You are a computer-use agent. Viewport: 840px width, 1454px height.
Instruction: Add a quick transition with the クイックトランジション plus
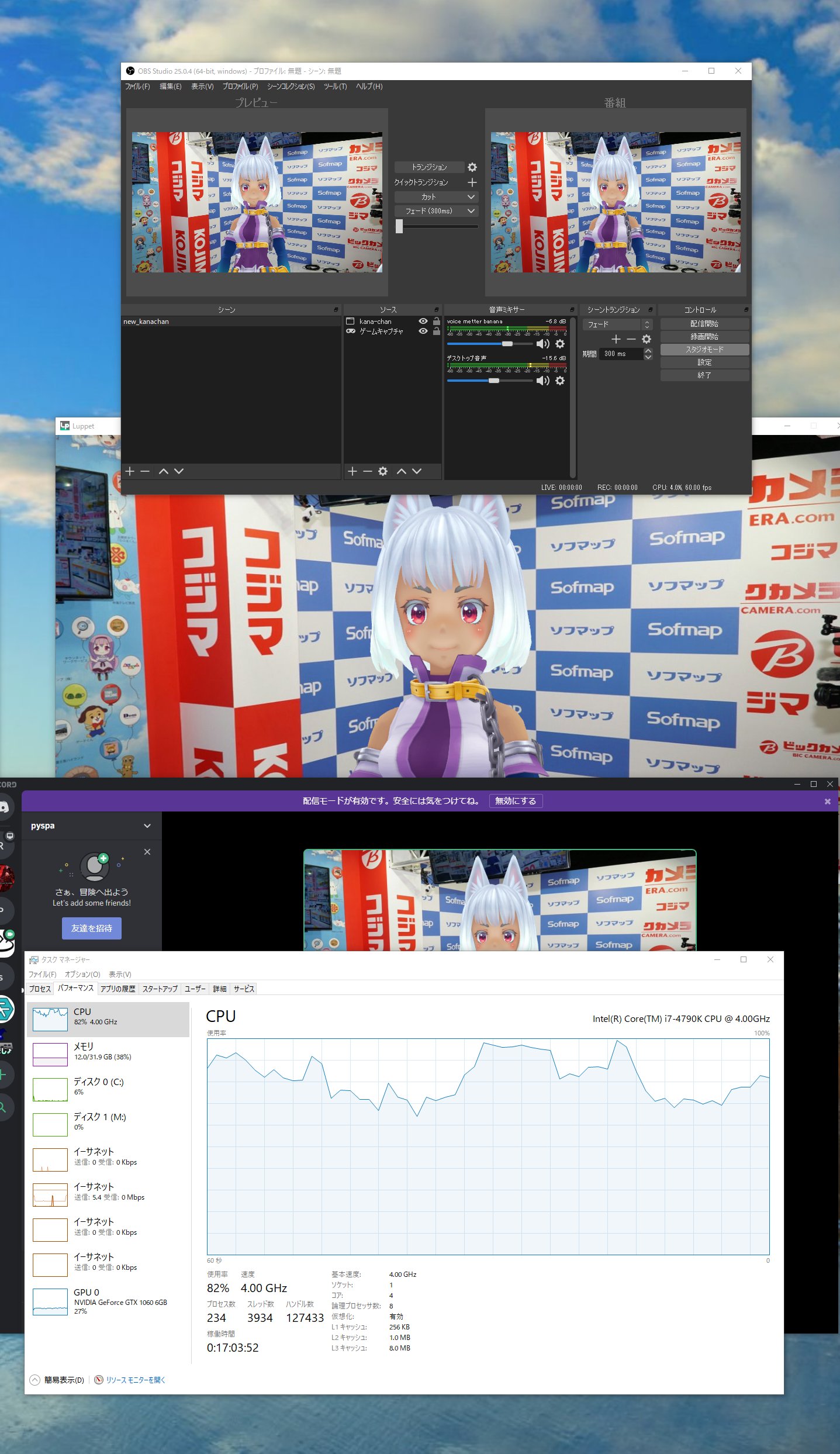coord(472,182)
